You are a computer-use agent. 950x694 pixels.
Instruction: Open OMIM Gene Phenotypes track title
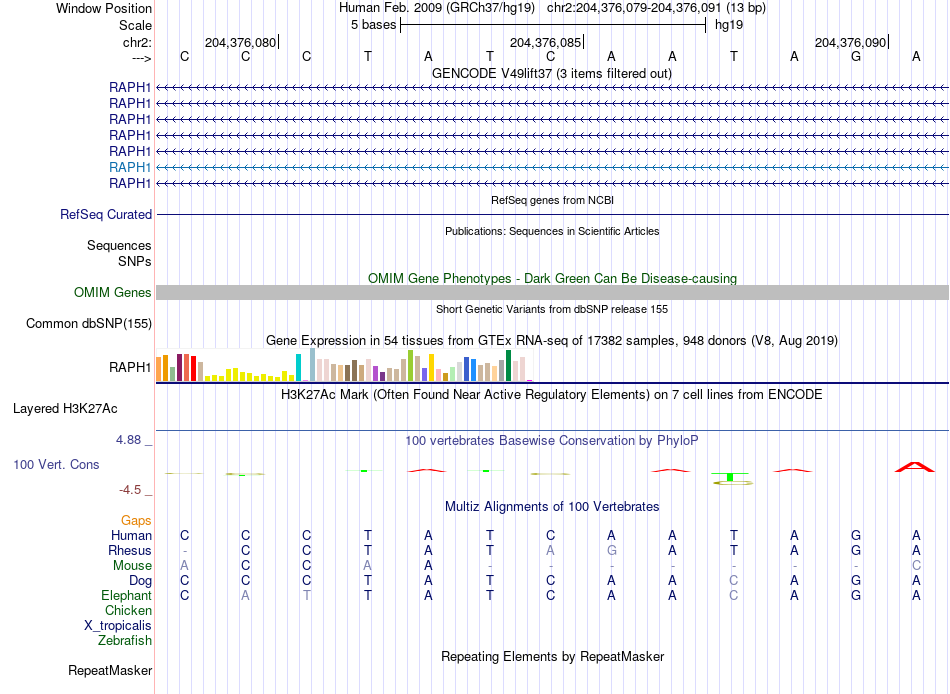(x=552, y=278)
